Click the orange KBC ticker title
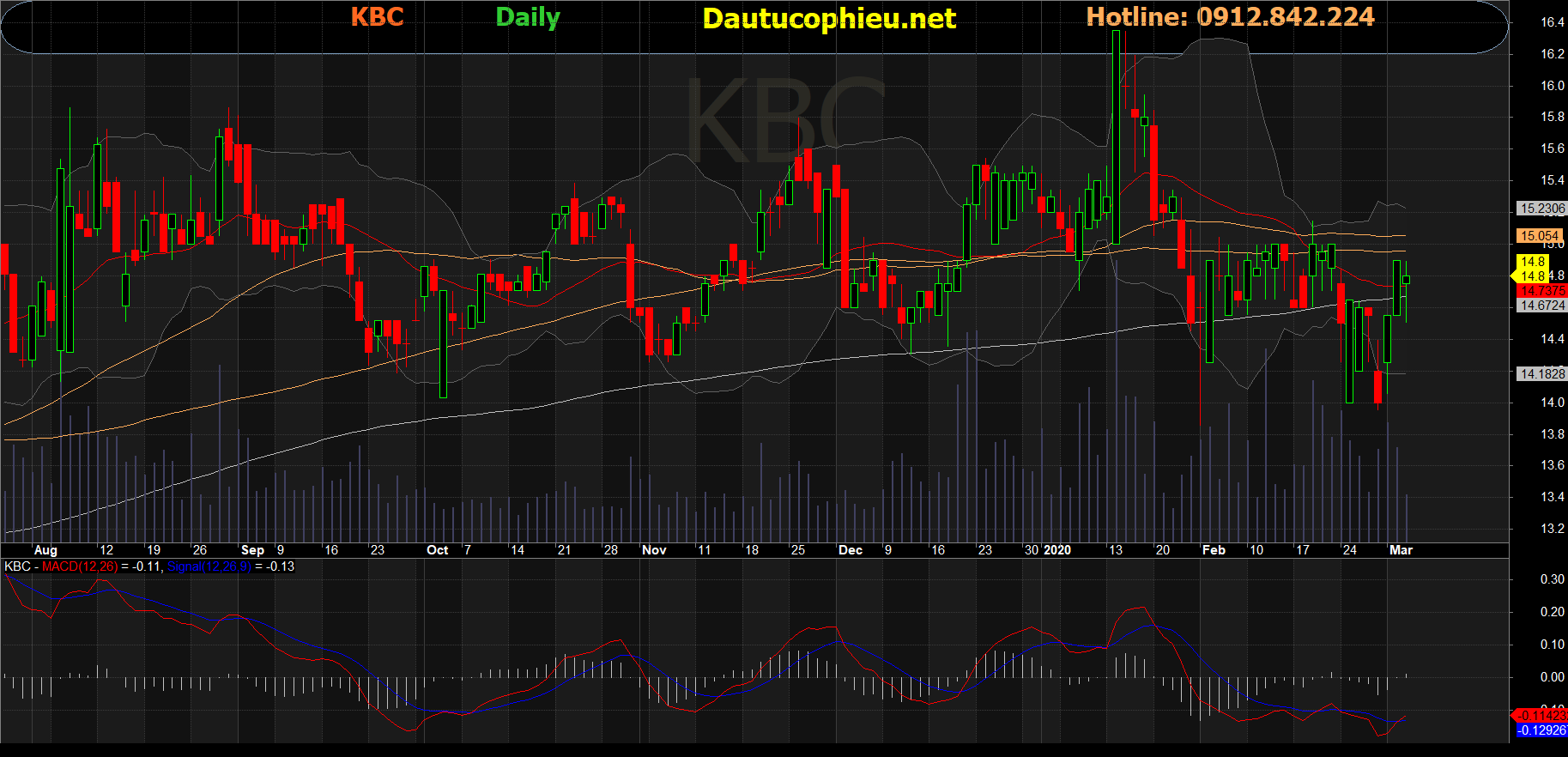 point(377,17)
